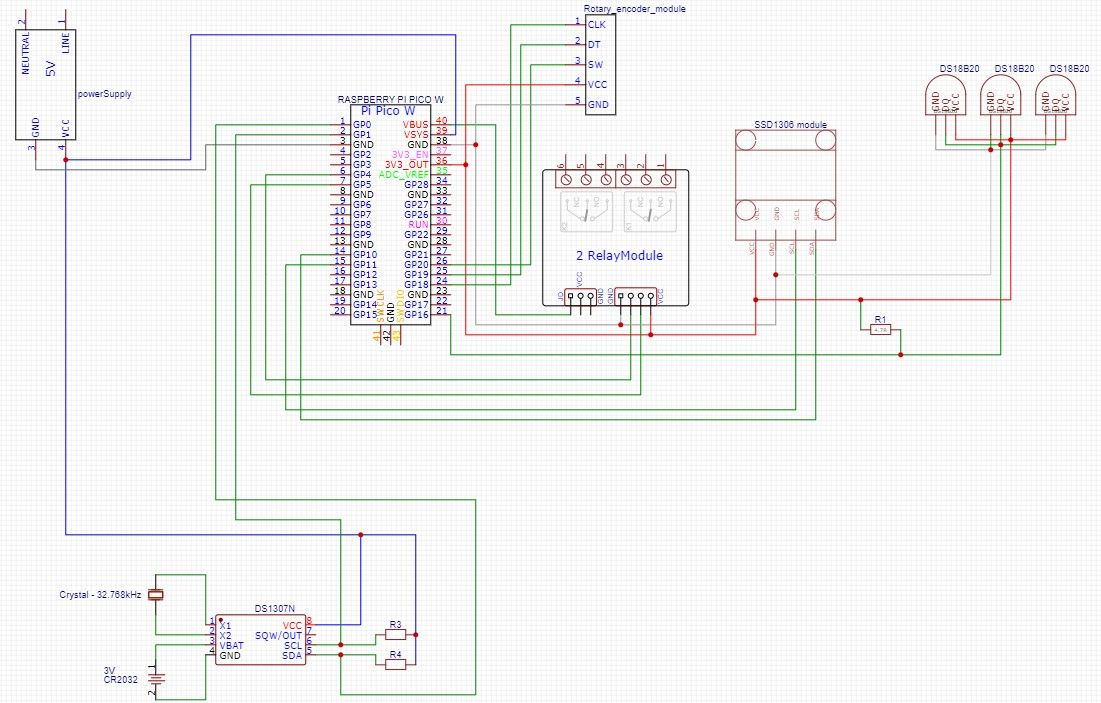Select the junction dot at power supply VCC pin 4
This screenshot has height=703, width=1101.
point(66,159)
